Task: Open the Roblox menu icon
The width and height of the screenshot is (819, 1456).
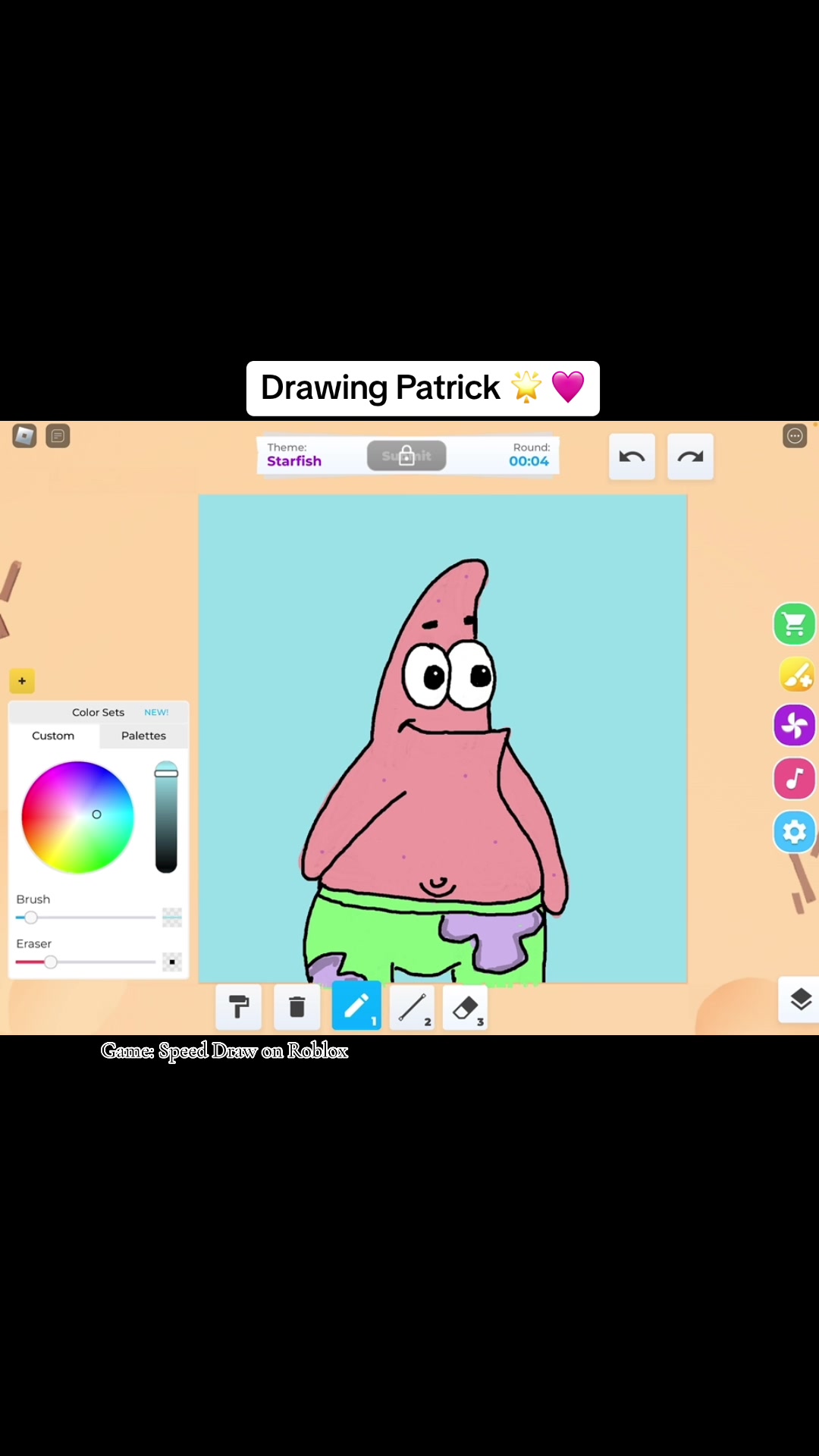Action: click(x=24, y=436)
